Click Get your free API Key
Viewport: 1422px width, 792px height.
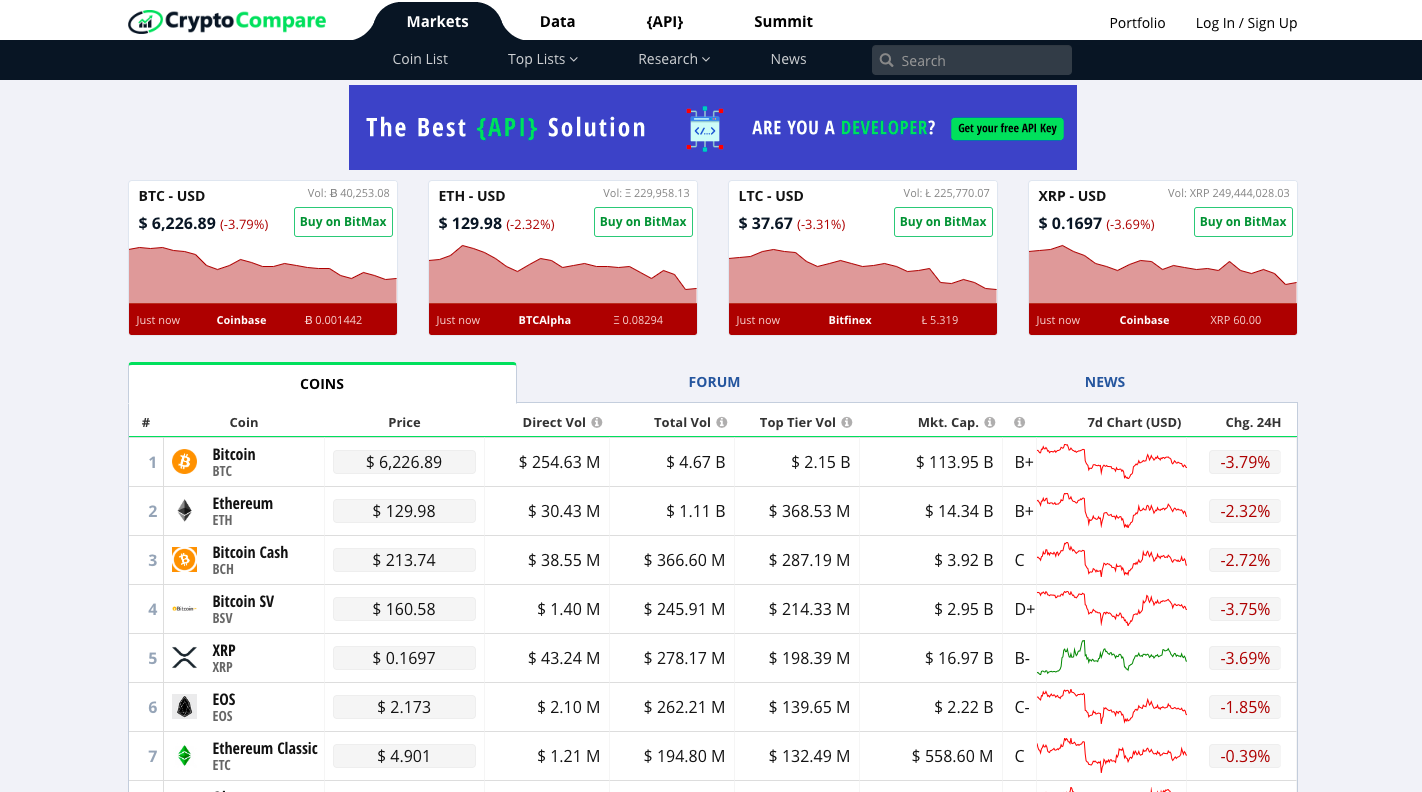click(x=1007, y=128)
